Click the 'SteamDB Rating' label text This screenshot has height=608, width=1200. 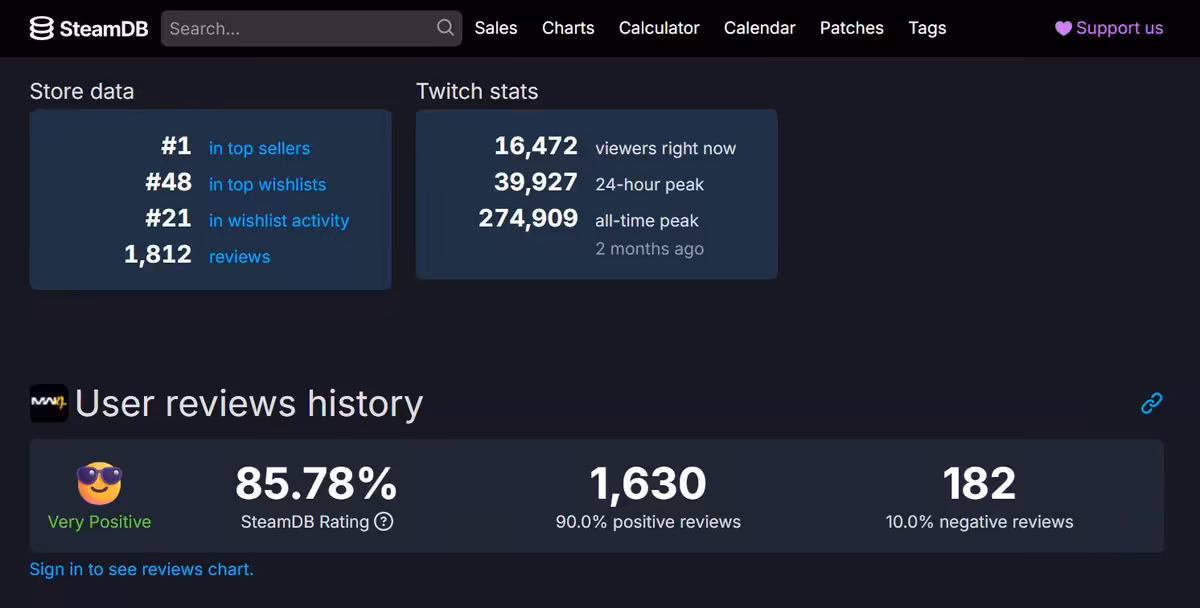[305, 521]
